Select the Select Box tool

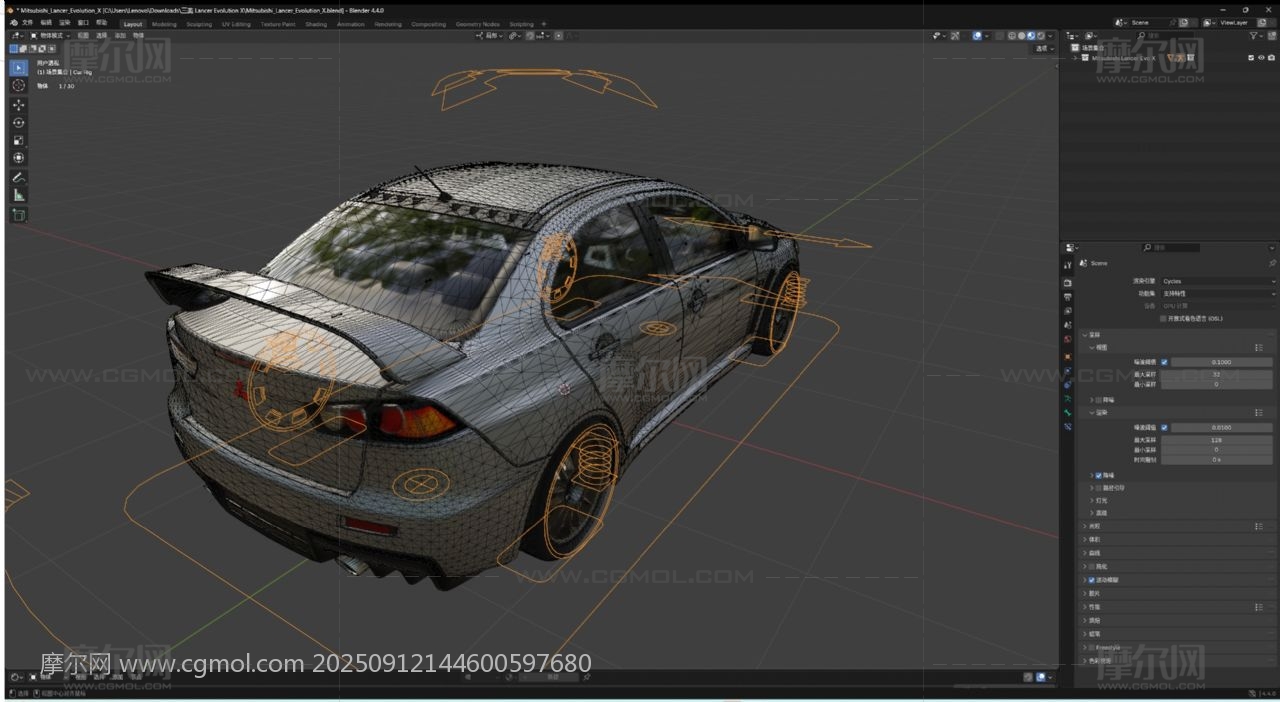click(x=18, y=67)
